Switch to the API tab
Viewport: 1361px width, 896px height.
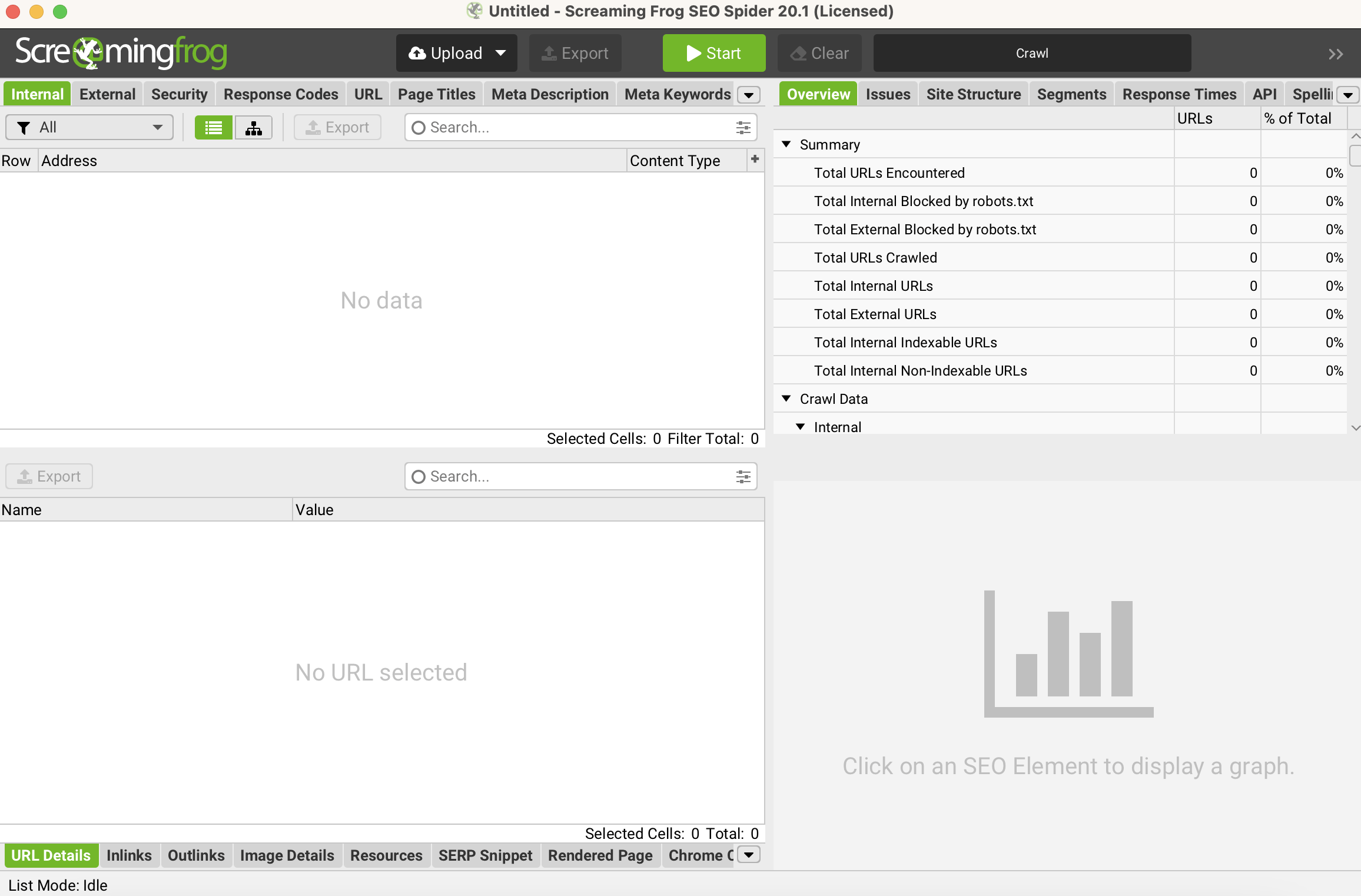click(1264, 94)
